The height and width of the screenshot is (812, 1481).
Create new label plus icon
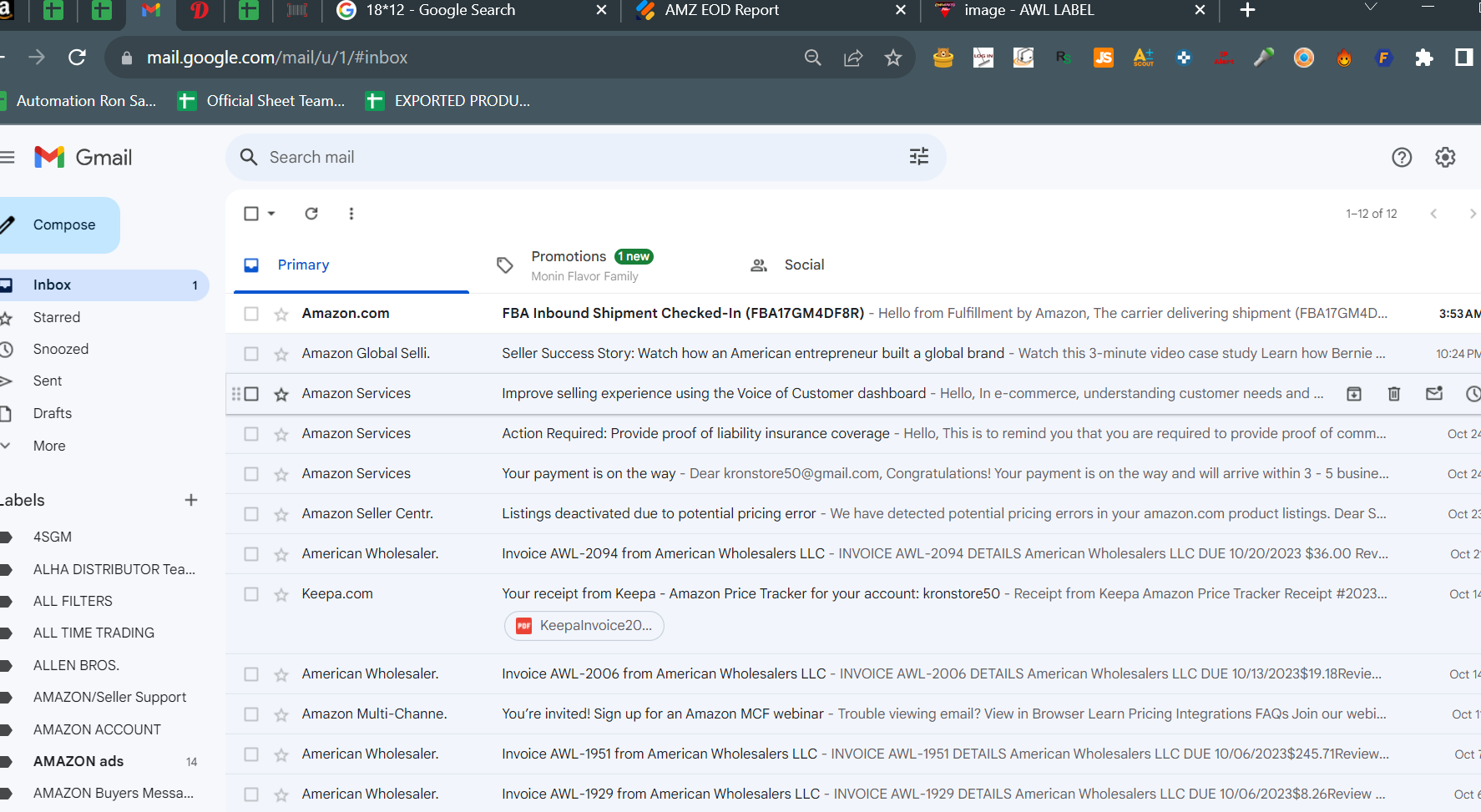191,500
